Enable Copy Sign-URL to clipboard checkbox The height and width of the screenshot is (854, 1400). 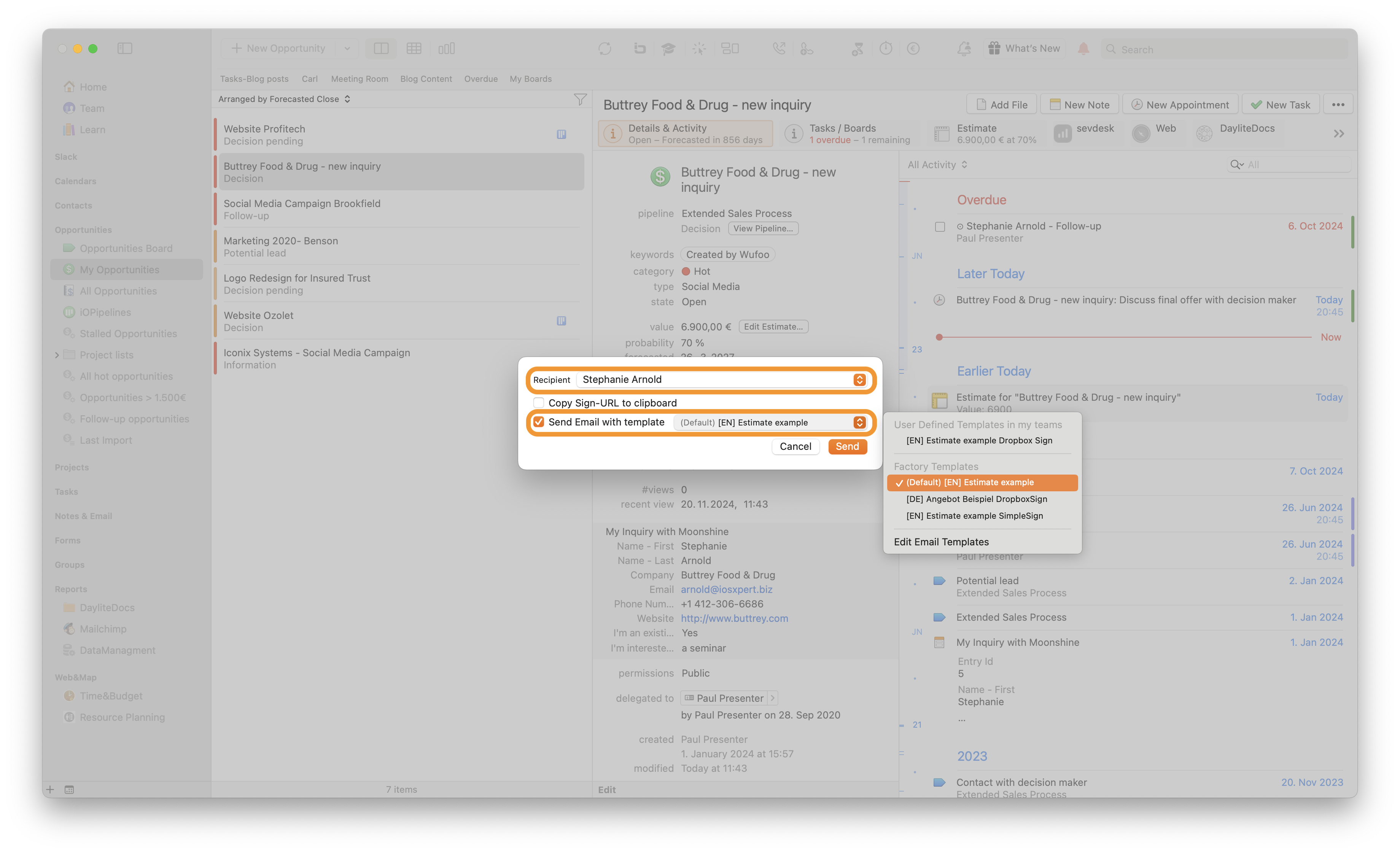[x=539, y=403]
